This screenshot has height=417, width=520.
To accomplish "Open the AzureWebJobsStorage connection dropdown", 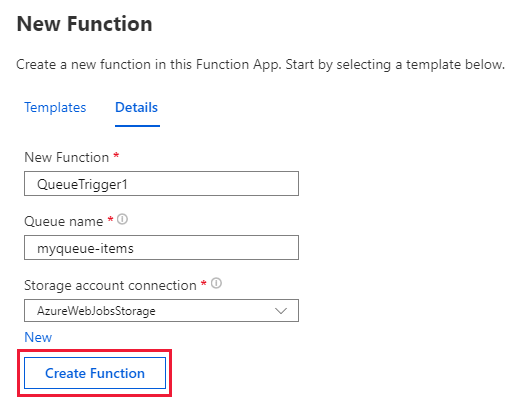I will pyautogui.click(x=161, y=310).
